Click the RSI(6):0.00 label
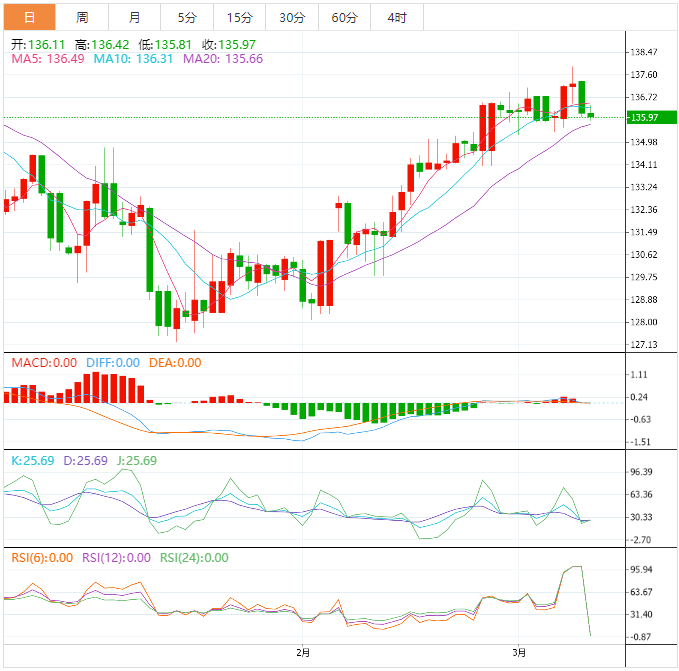 [x=42, y=558]
